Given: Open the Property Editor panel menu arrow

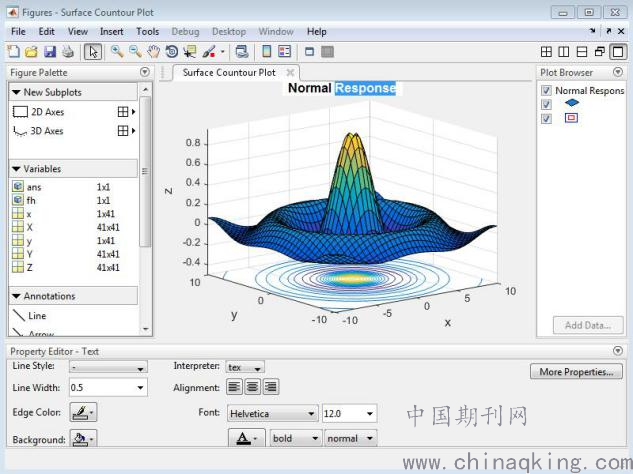Looking at the screenshot, I should [618, 351].
